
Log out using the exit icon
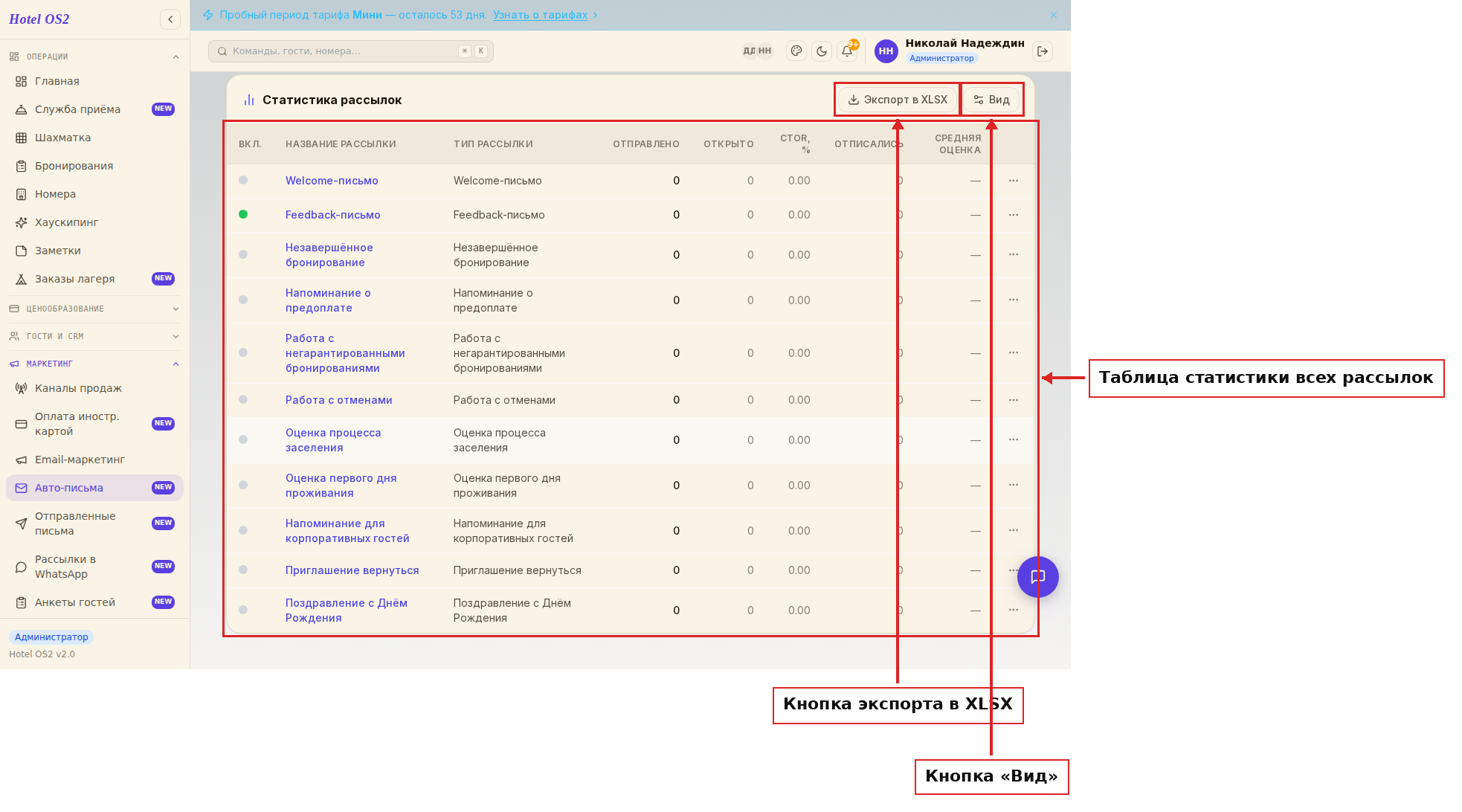pyautogui.click(x=1043, y=51)
